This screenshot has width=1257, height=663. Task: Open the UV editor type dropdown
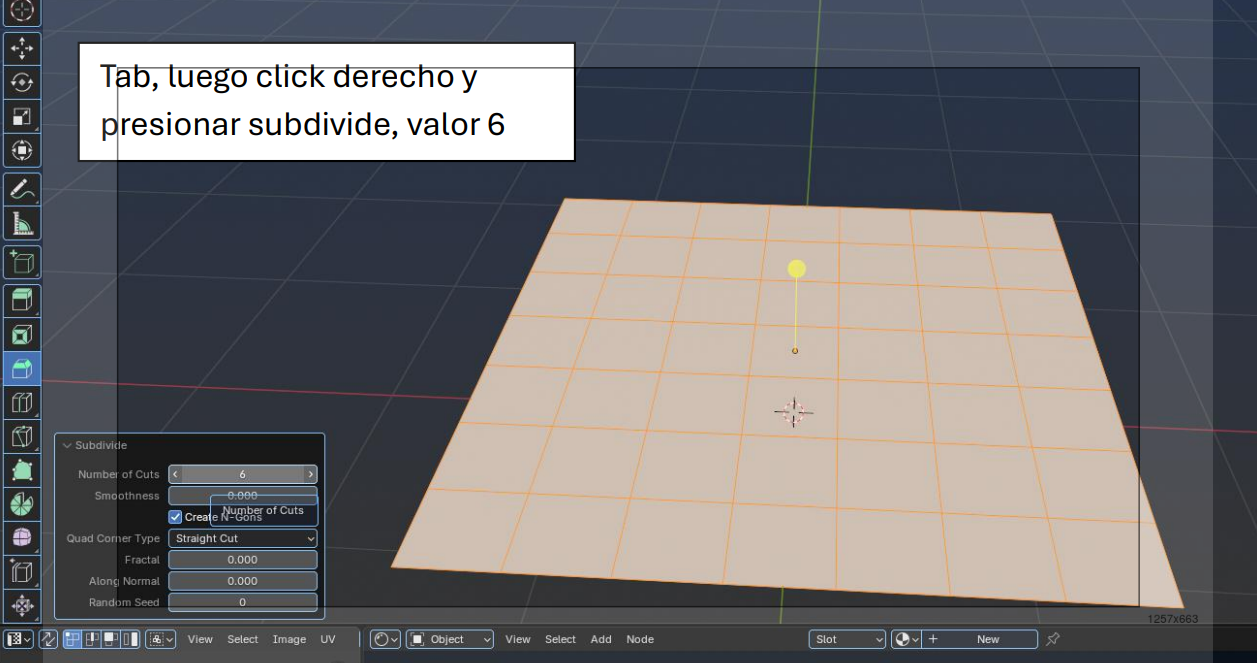[x=19, y=639]
